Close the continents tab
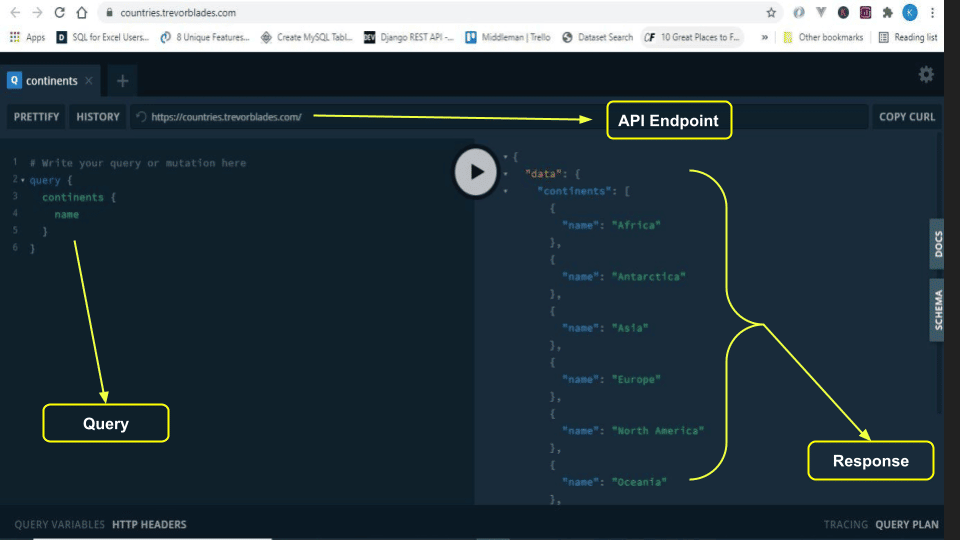Image resolution: width=960 pixels, height=540 pixels. [x=89, y=81]
